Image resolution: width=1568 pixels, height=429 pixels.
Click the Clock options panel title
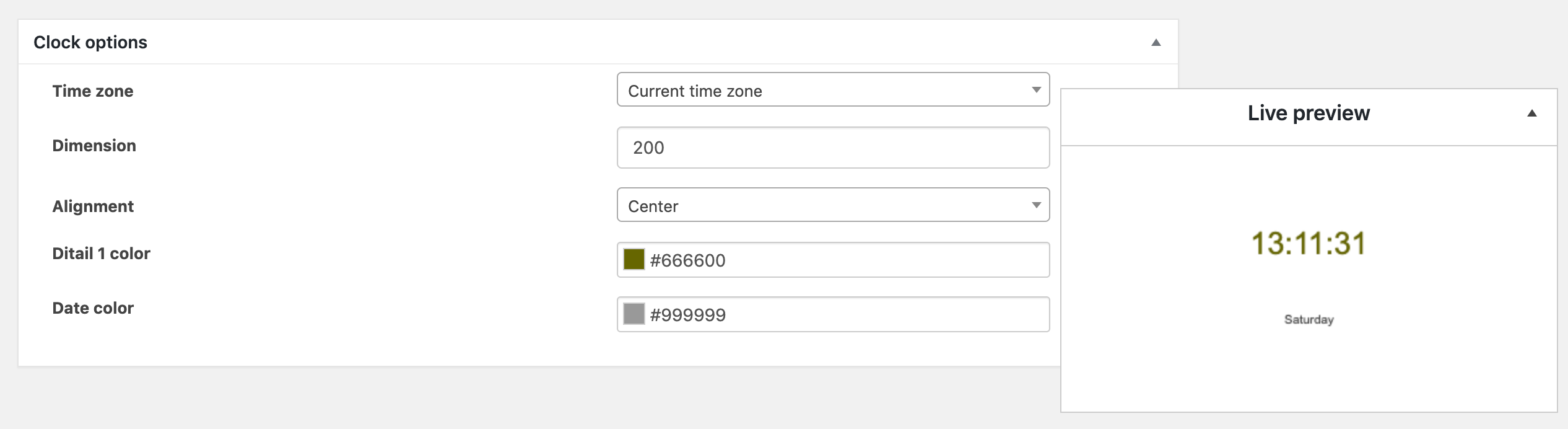click(90, 42)
